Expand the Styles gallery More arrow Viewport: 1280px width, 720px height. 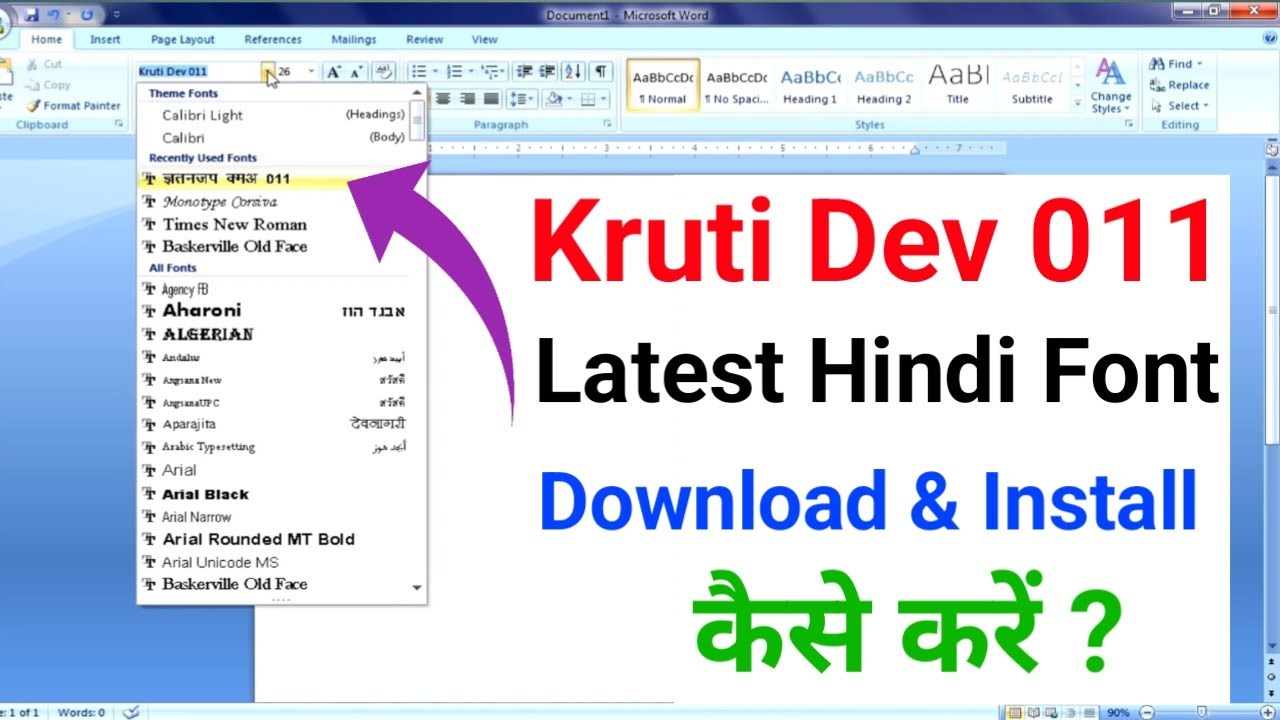tap(1077, 102)
